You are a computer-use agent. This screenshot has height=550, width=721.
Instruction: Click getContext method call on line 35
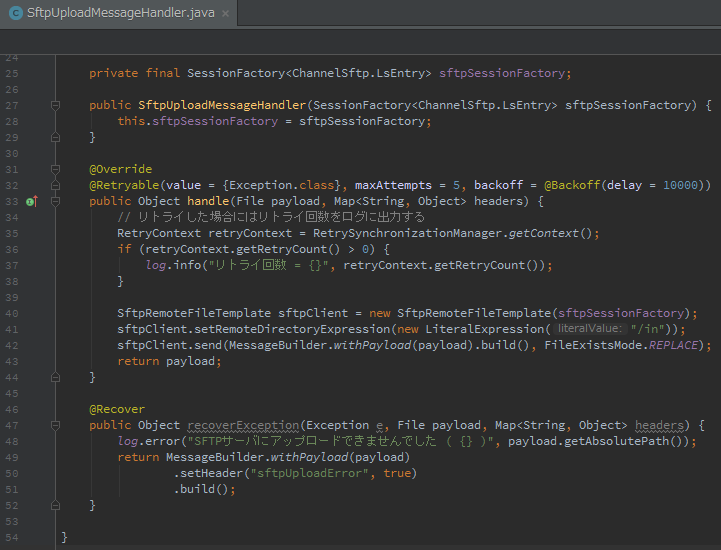(543, 234)
